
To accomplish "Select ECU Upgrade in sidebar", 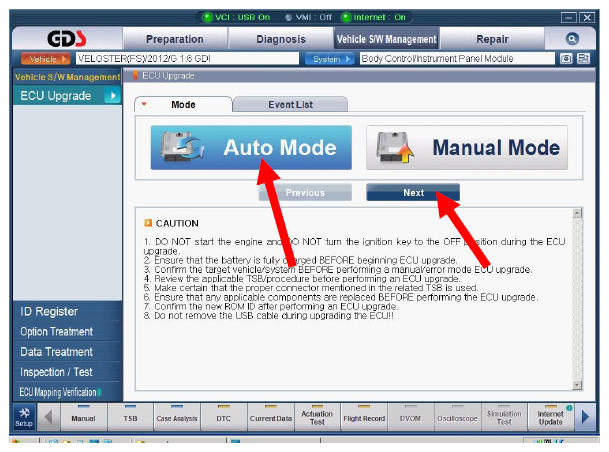I will click(x=68, y=96).
